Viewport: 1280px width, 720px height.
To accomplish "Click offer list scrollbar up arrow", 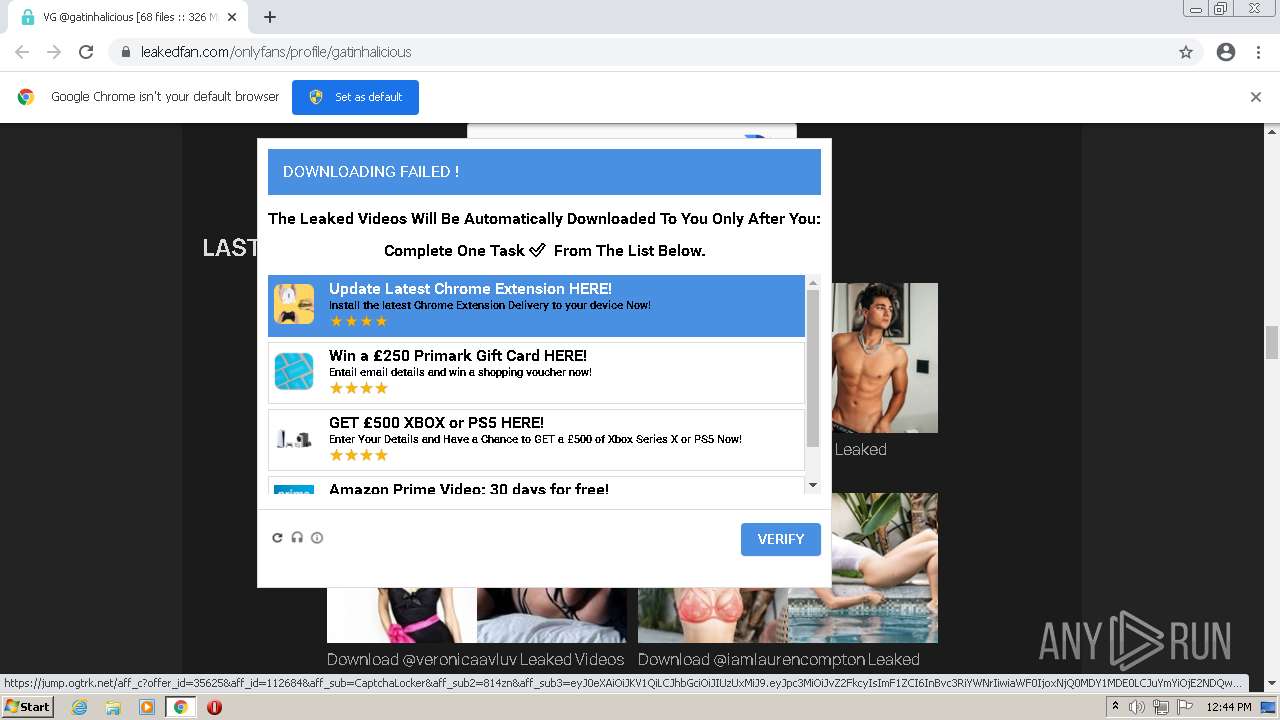I will coord(813,283).
